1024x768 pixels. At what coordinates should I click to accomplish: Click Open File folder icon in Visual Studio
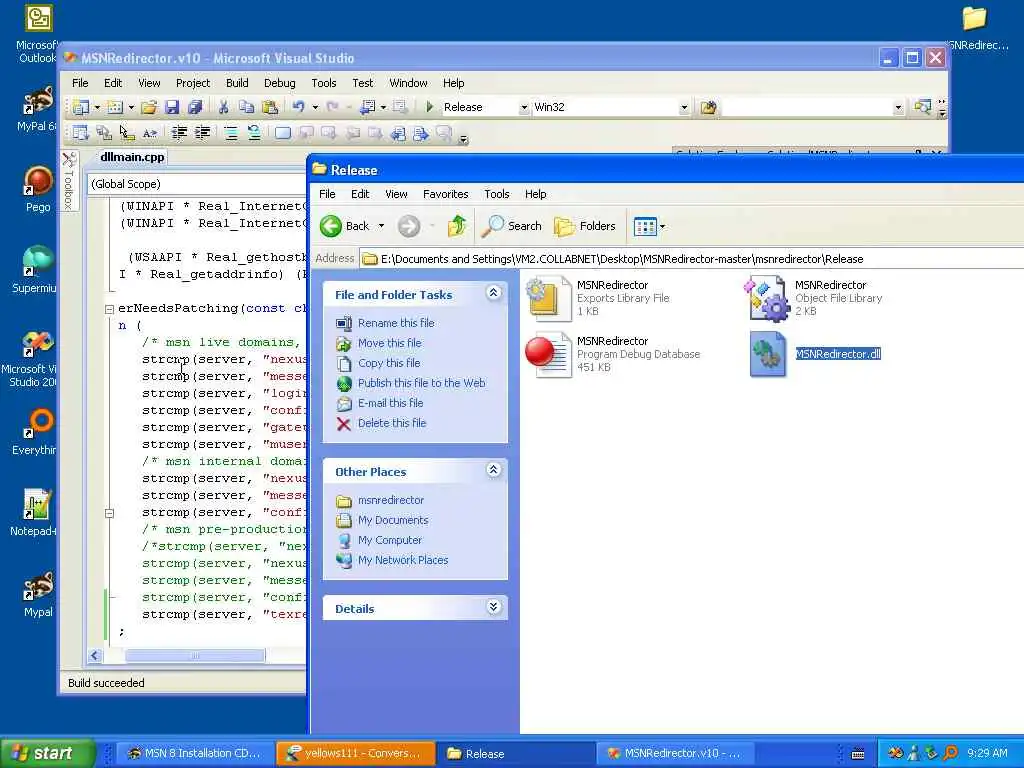[x=149, y=107]
